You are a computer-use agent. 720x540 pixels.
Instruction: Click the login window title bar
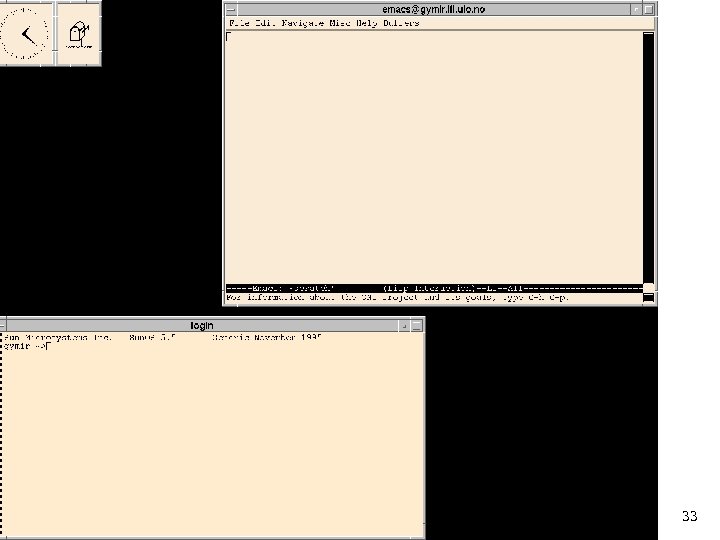click(x=202, y=326)
